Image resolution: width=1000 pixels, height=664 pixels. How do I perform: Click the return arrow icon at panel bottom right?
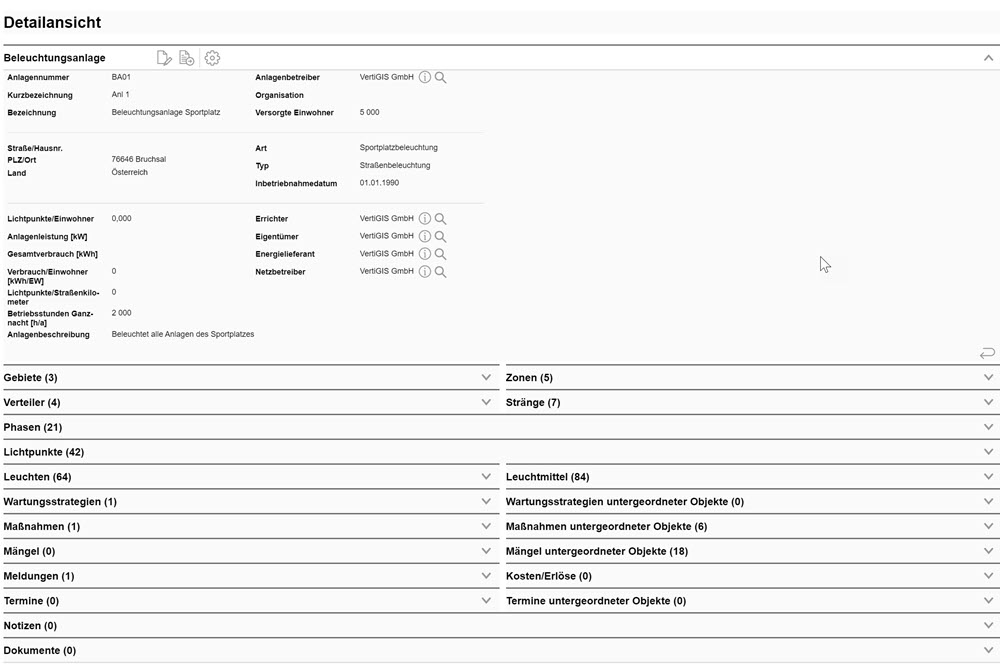click(987, 353)
